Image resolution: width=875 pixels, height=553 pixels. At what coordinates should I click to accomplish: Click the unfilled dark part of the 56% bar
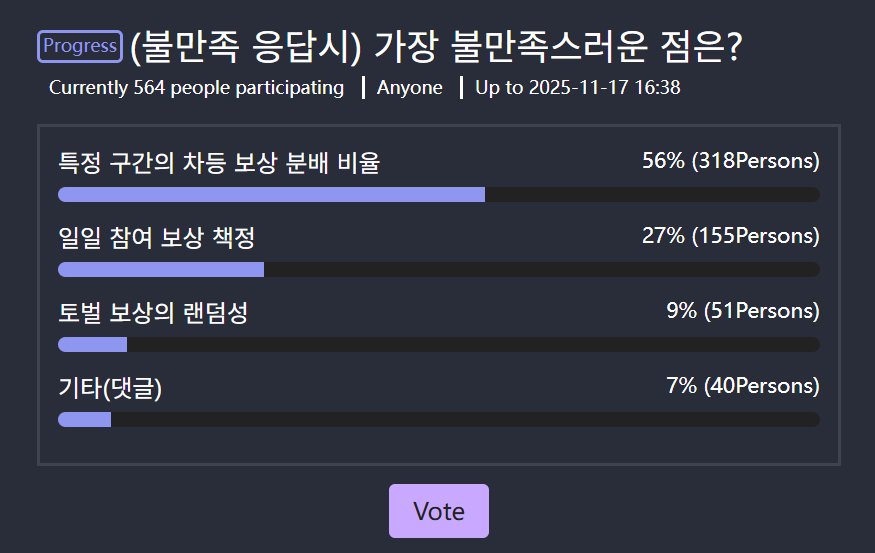click(652, 194)
